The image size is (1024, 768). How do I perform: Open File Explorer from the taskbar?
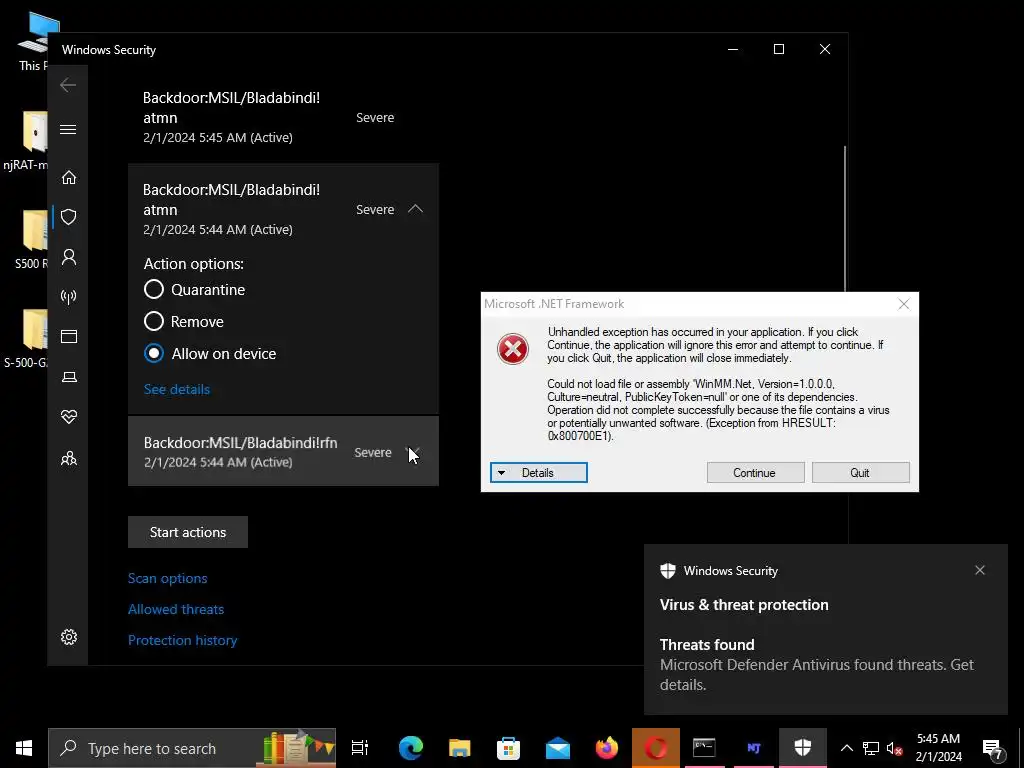click(x=460, y=748)
